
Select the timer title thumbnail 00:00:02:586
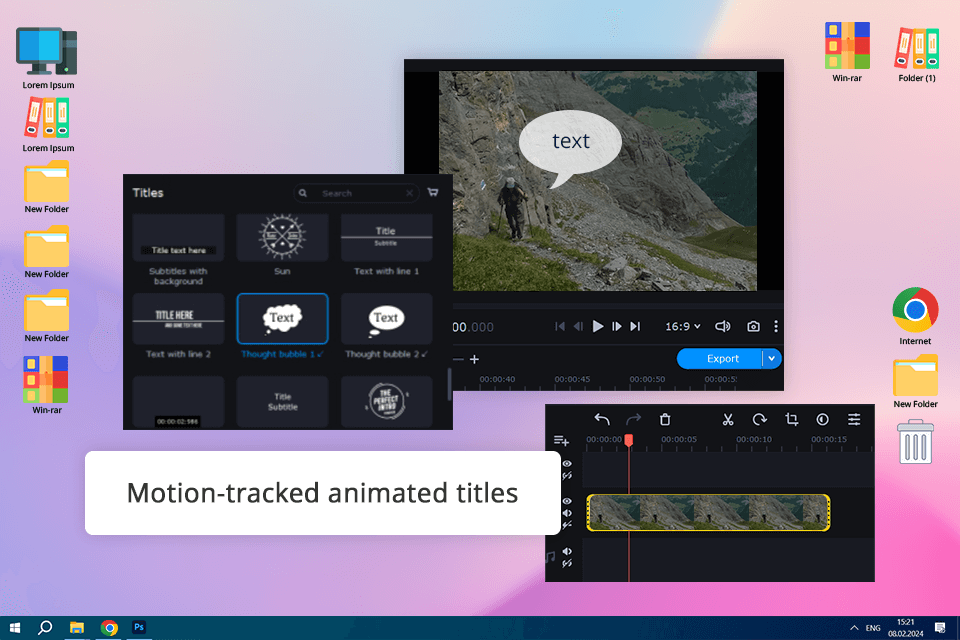pos(178,402)
